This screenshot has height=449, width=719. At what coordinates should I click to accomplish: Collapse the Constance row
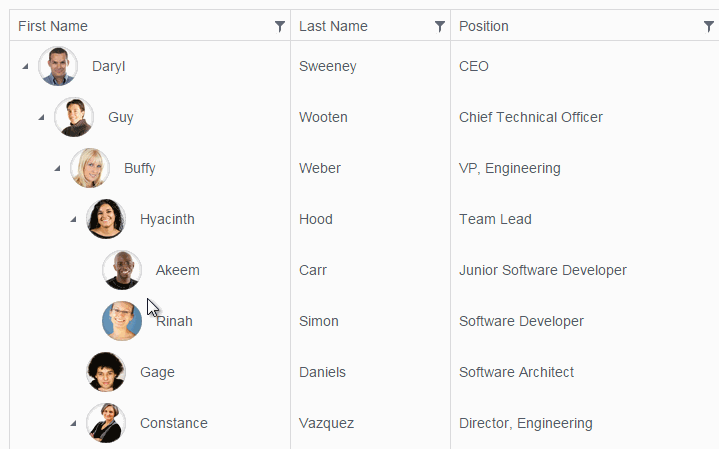(x=73, y=423)
